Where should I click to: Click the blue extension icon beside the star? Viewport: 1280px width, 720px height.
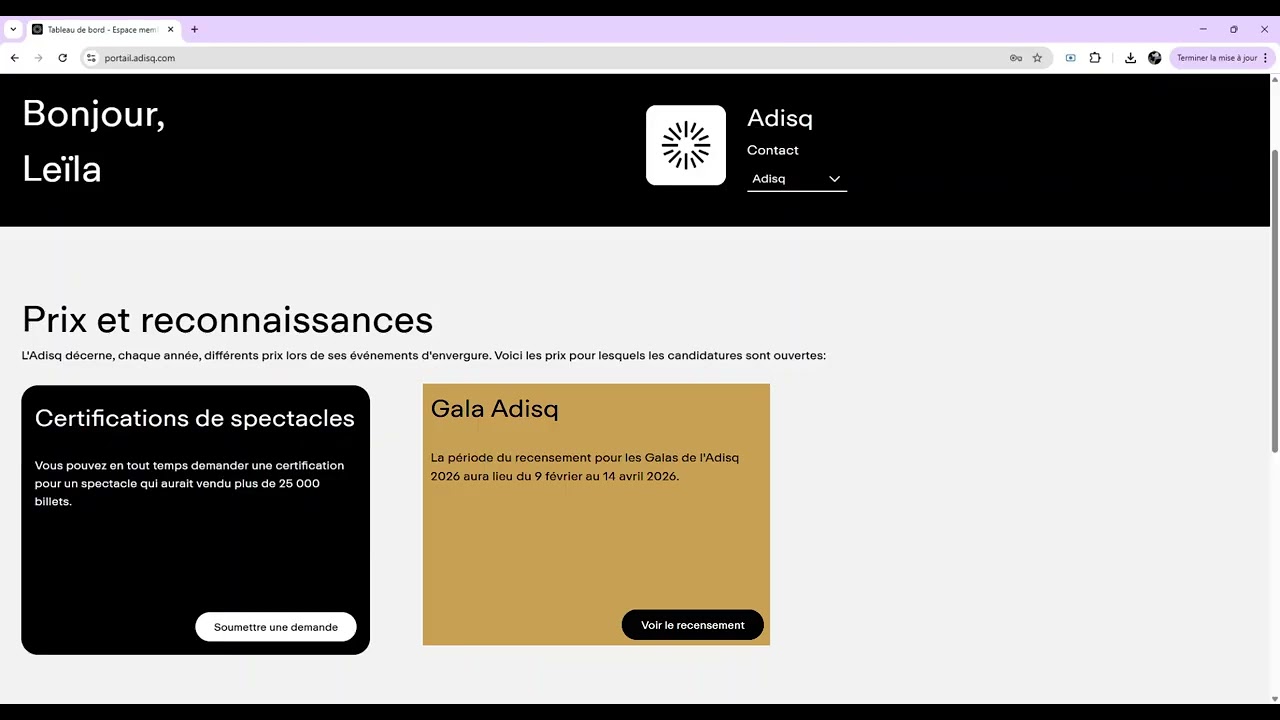point(1070,58)
